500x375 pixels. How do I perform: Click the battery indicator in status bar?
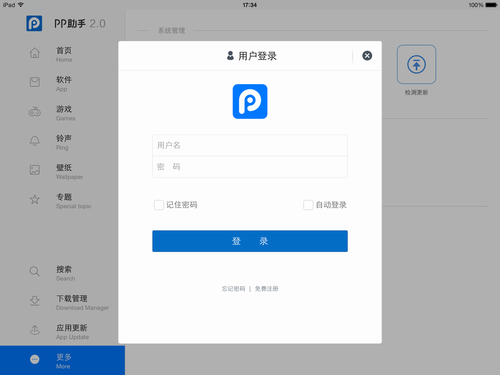[491, 5]
